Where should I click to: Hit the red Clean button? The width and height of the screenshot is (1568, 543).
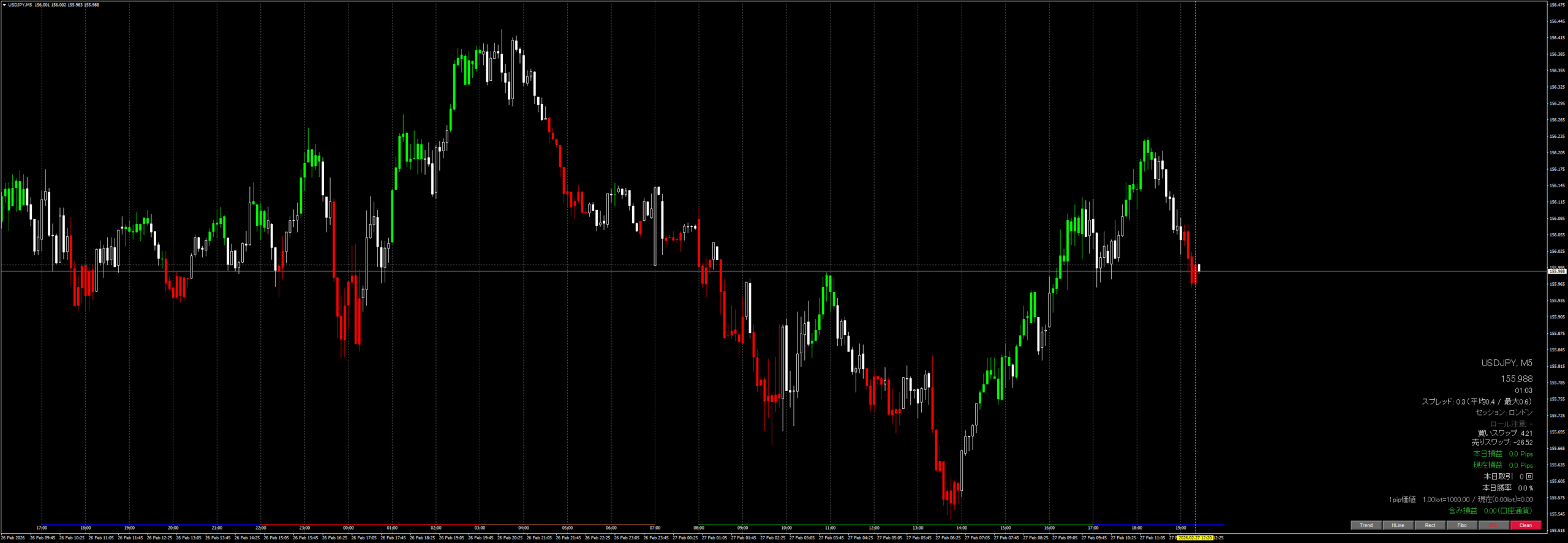coord(1525,525)
